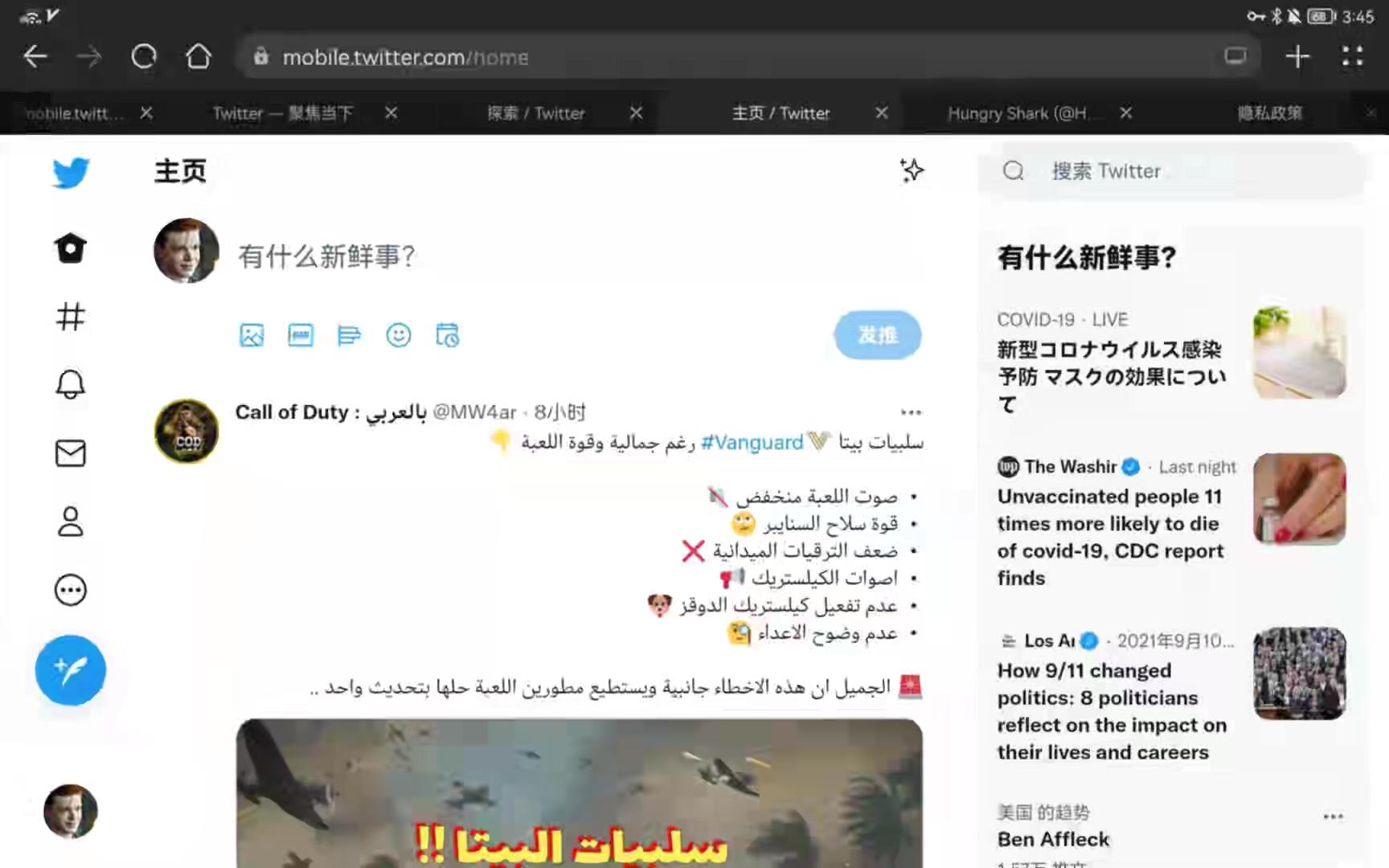
Task: Open the Los Angeles Times crowd thumbnail
Action: tap(1300, 674)
